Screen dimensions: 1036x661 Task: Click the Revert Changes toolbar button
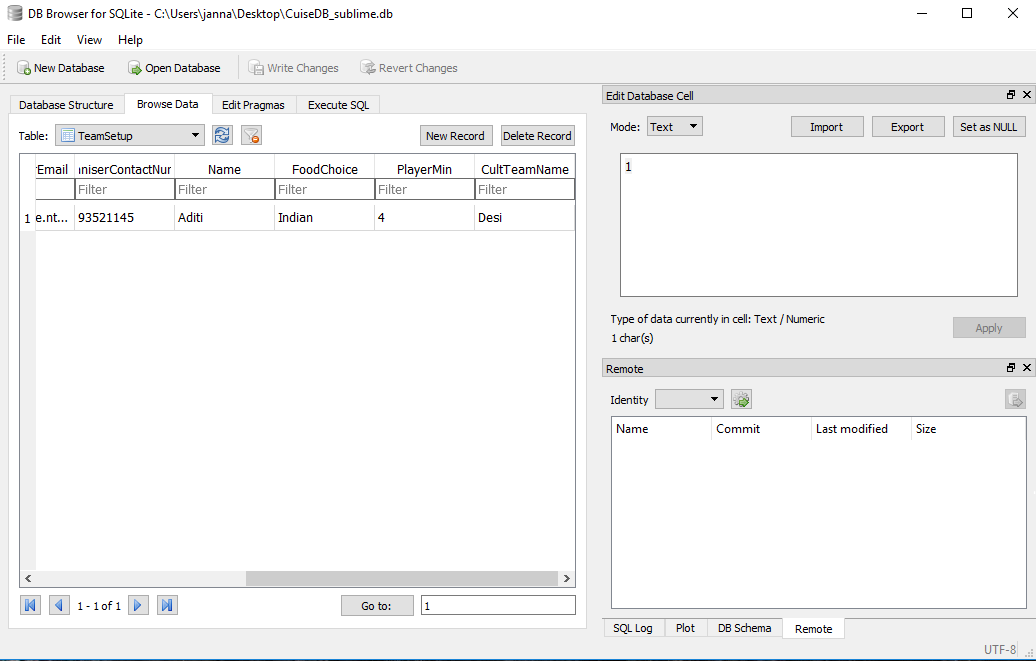(x=408, y=68)
